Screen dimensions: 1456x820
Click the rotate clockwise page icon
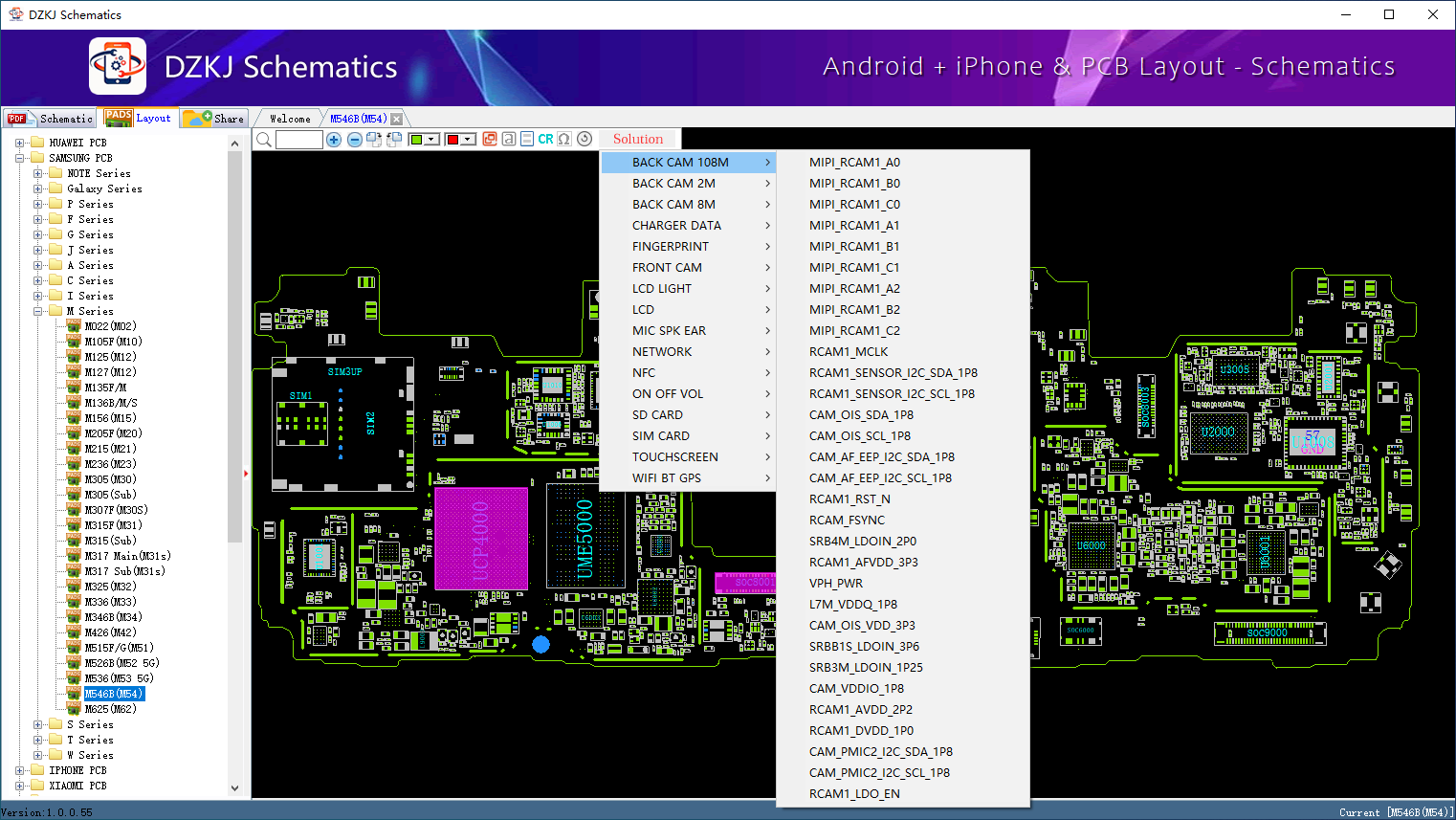[374, 140]
